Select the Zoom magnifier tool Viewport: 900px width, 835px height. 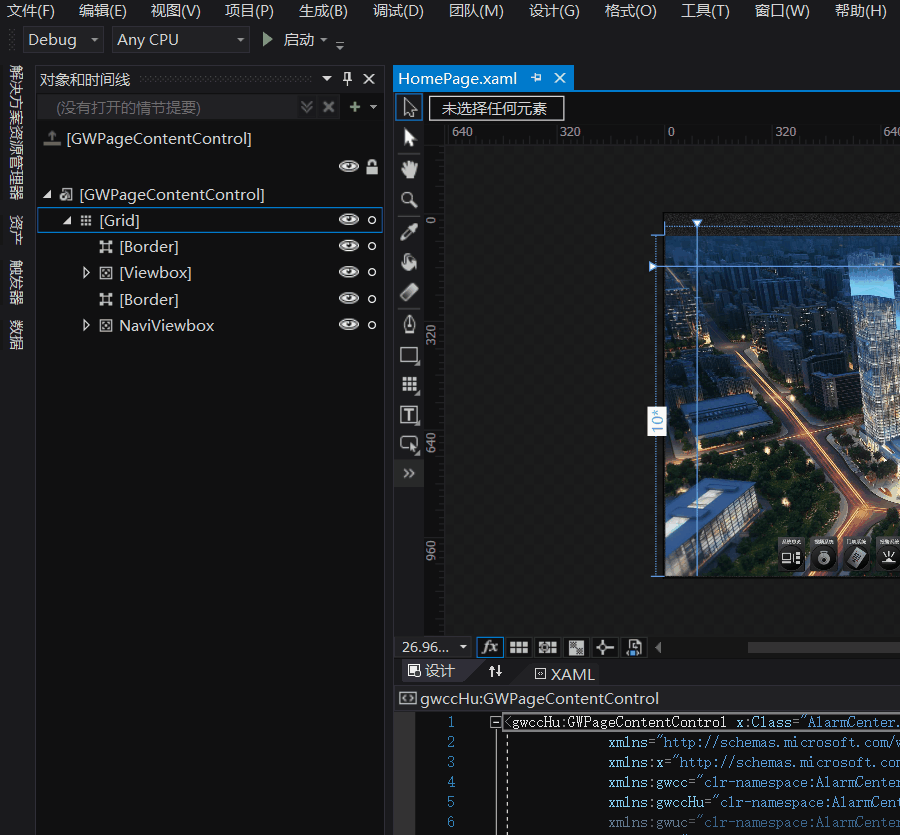[x=409, y=200]
